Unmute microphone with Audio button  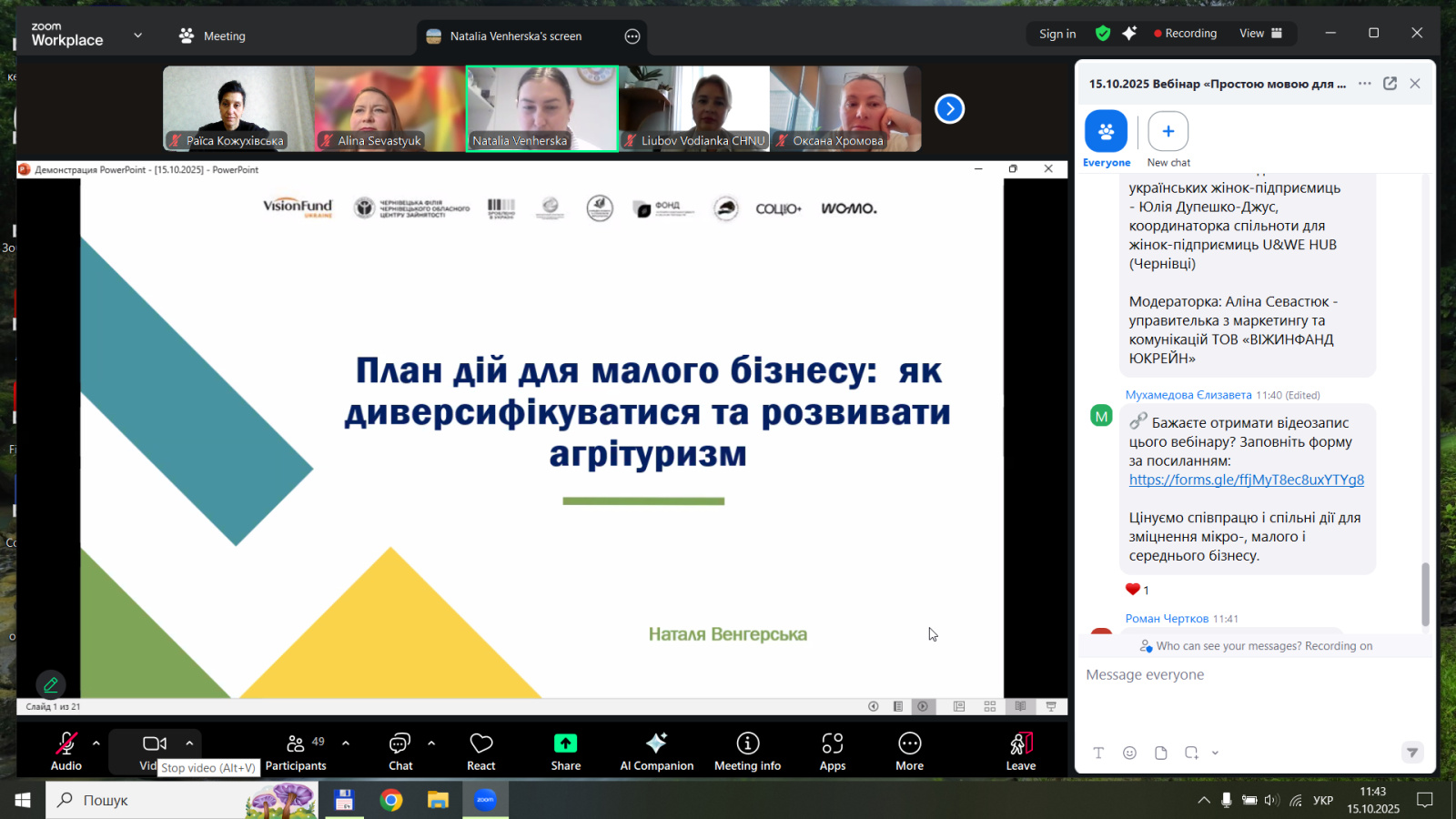[66, 751]
